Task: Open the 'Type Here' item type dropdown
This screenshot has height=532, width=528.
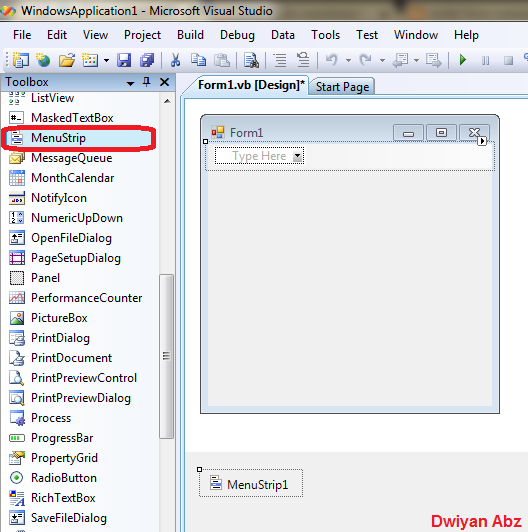Action: pos(298,156)
